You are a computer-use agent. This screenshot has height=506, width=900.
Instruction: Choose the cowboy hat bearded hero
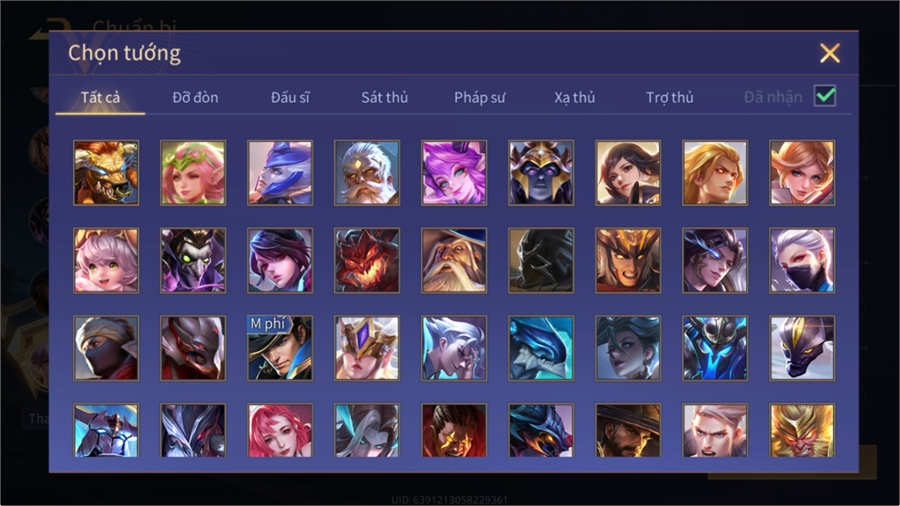[628, 430]
